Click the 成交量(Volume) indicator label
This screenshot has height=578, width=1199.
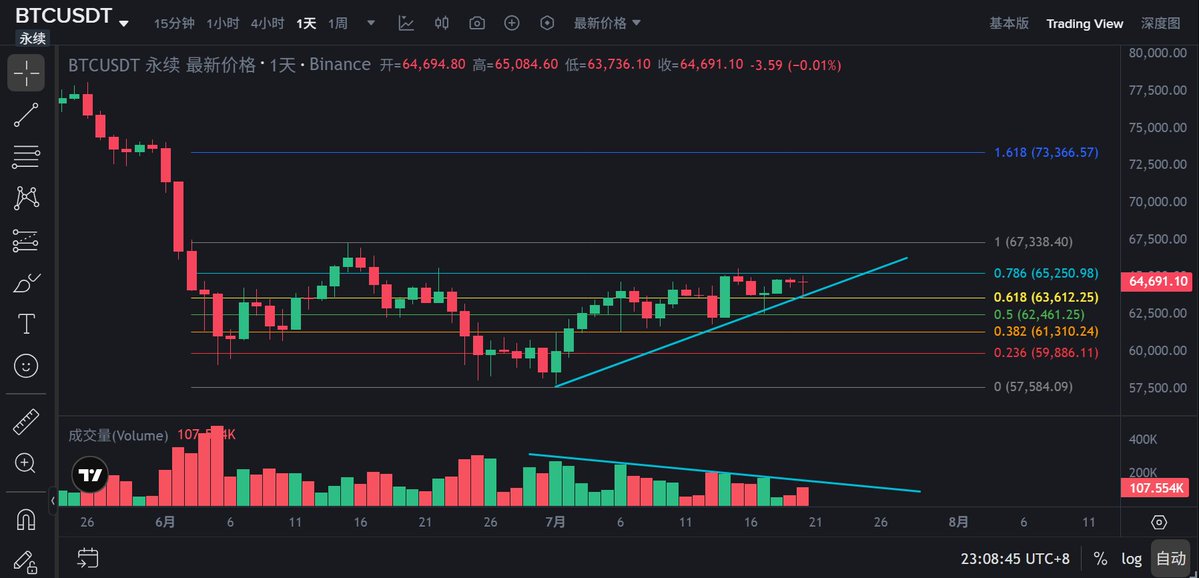(119, 435)
